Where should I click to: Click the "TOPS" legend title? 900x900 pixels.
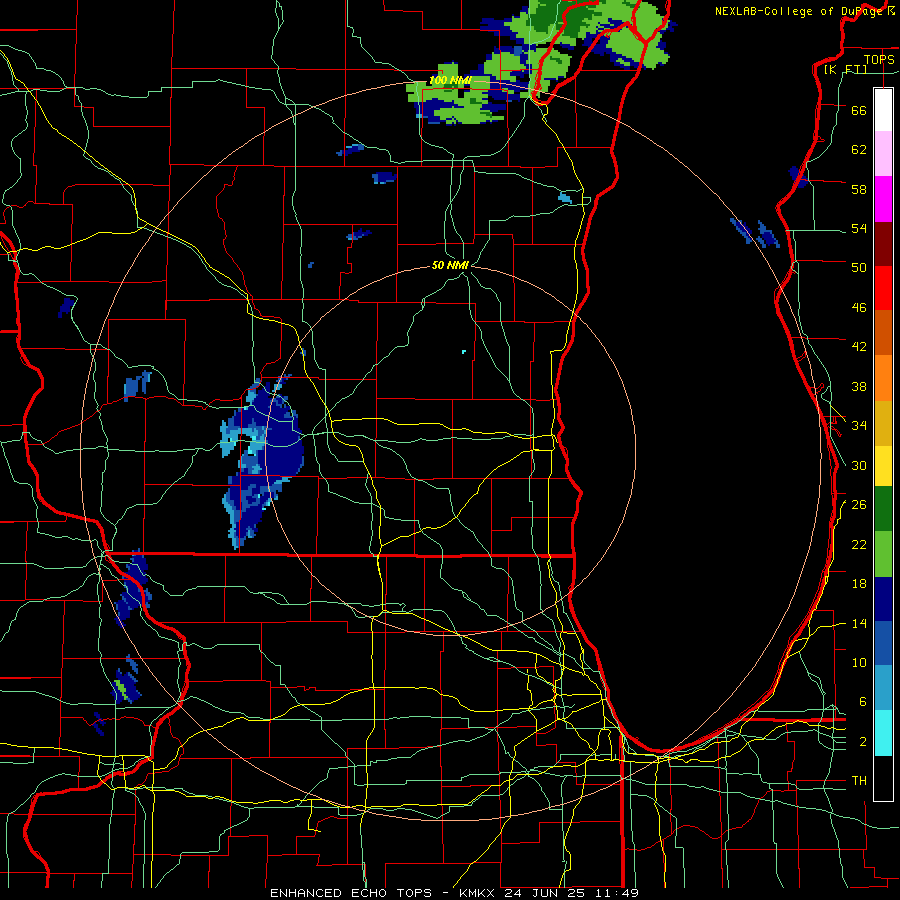(x=879, y=59)
